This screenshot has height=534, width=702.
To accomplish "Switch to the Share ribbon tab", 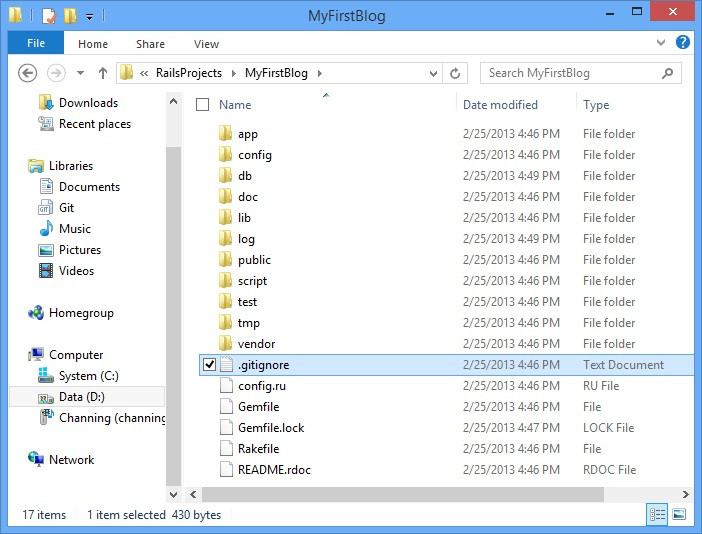I will coord(150,44).
